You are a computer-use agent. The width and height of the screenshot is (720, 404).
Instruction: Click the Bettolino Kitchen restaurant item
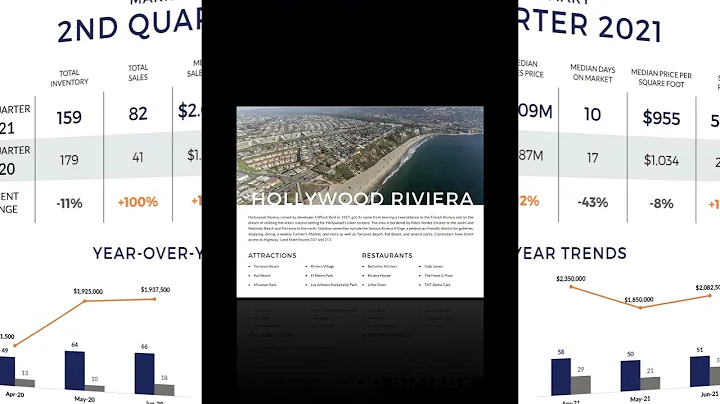coord(382,266)
